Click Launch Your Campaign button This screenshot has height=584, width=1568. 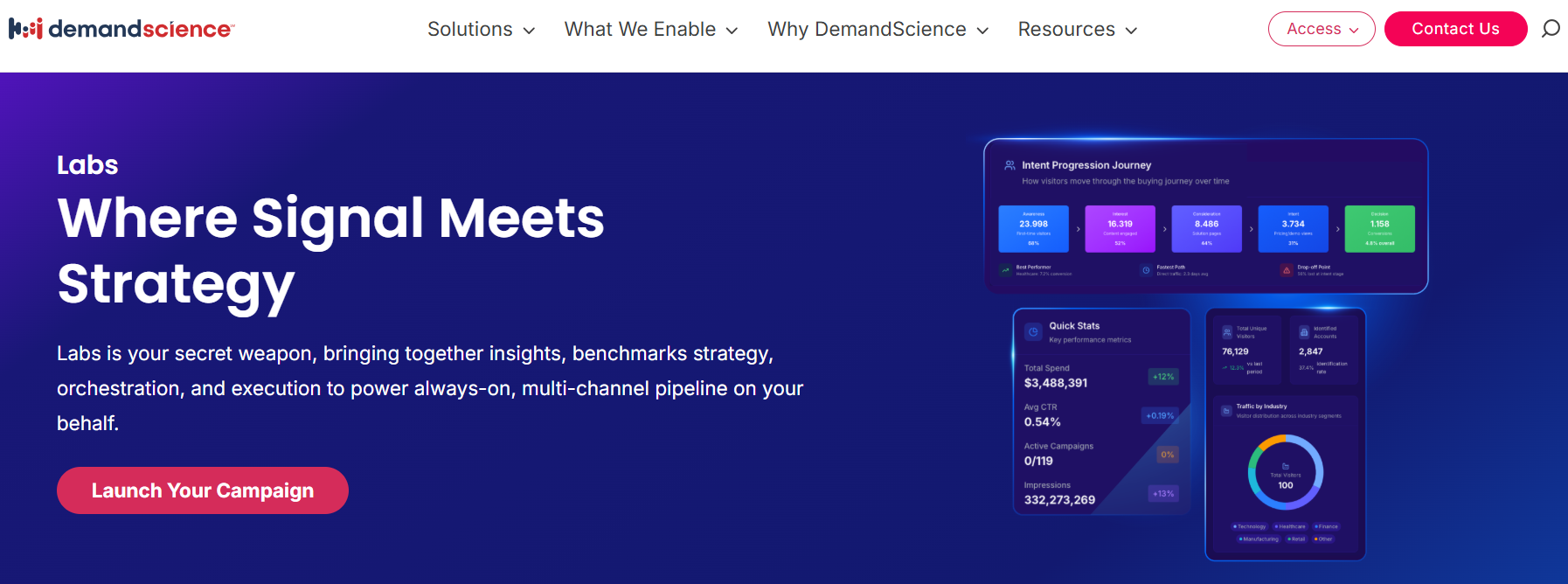coord(203,490)
